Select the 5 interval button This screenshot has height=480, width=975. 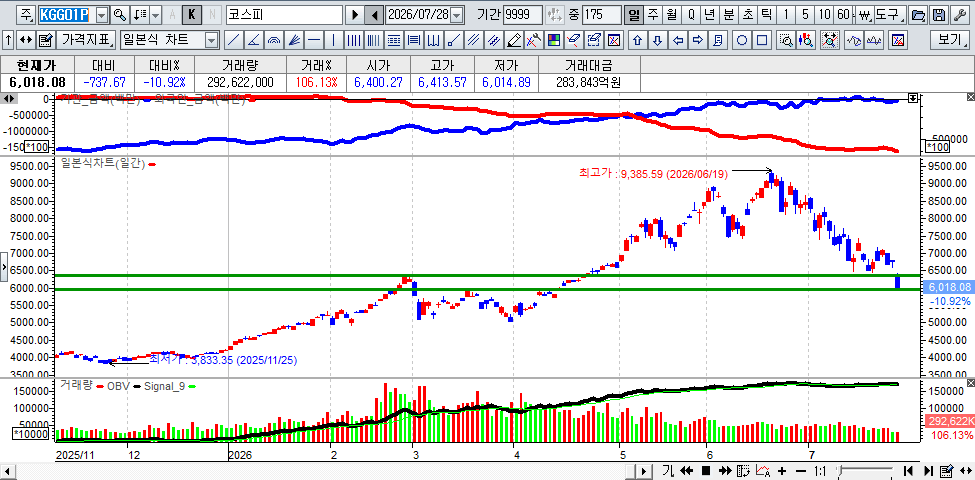point(806,15)
